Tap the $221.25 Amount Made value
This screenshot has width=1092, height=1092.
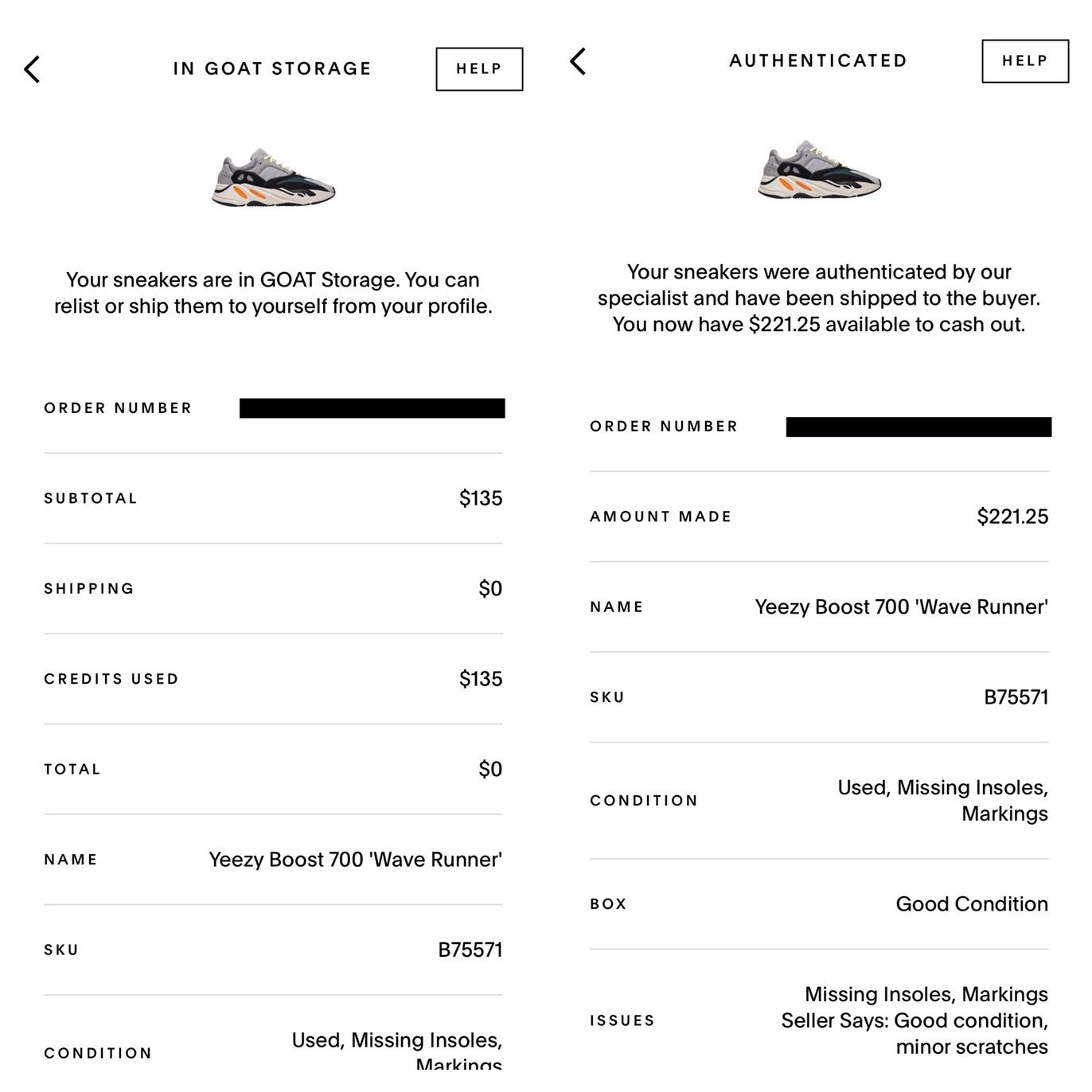click(1012, 517)
